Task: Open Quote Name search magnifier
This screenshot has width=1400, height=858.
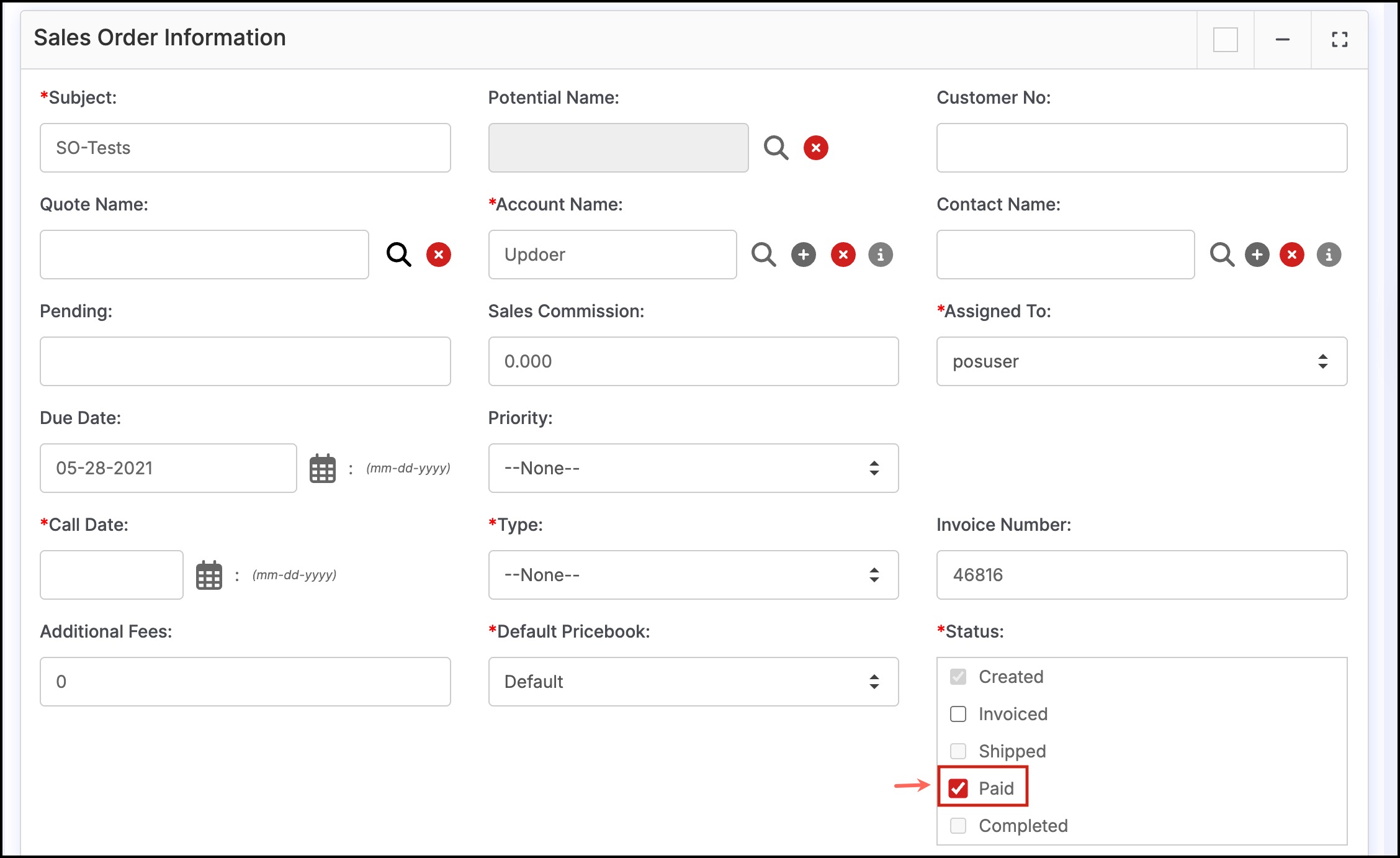Action: 398,255
